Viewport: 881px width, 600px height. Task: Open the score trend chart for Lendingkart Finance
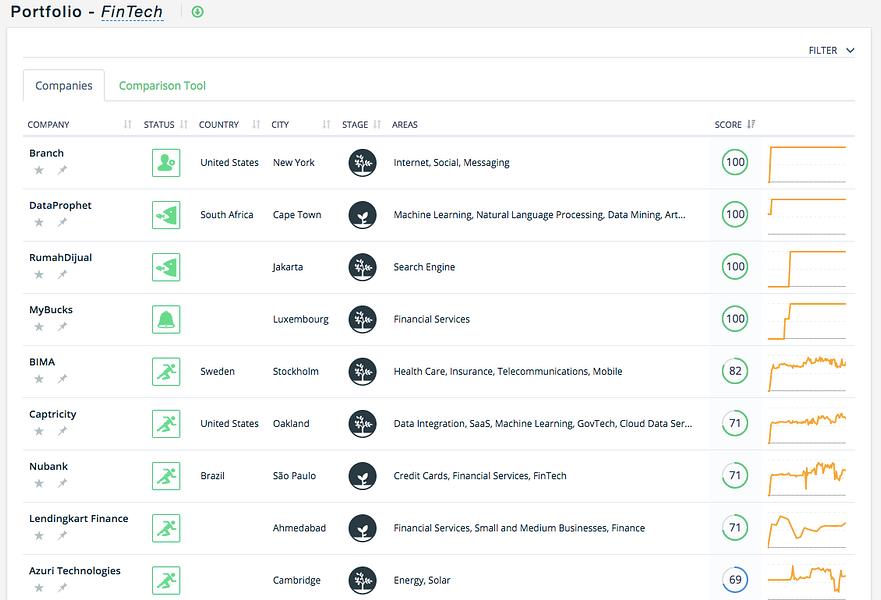[807, 530]
